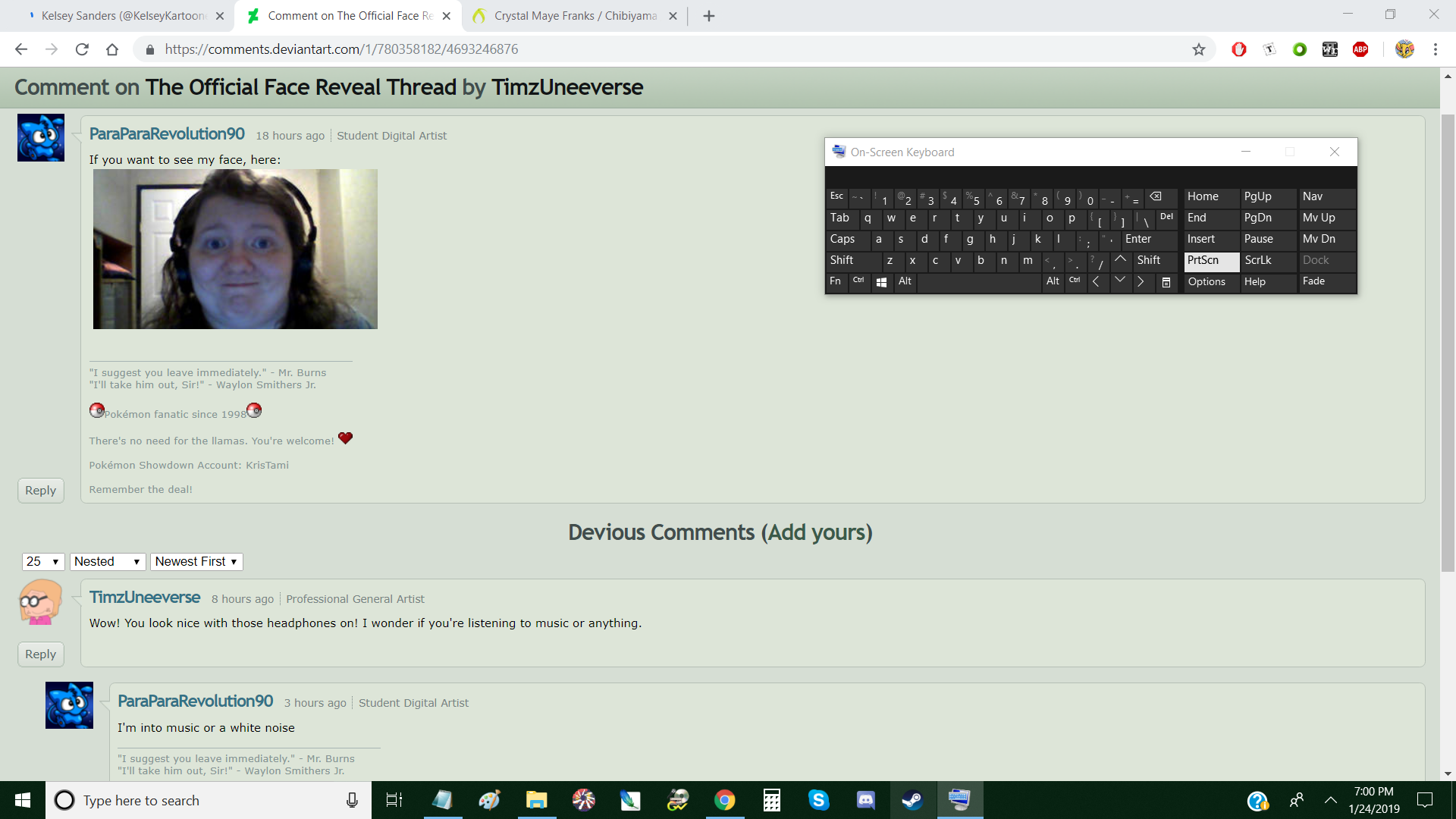The image size is (1456, 819).
Task: Open The Official Face Reveal Thread link
Action: click(x=301, y=87)
